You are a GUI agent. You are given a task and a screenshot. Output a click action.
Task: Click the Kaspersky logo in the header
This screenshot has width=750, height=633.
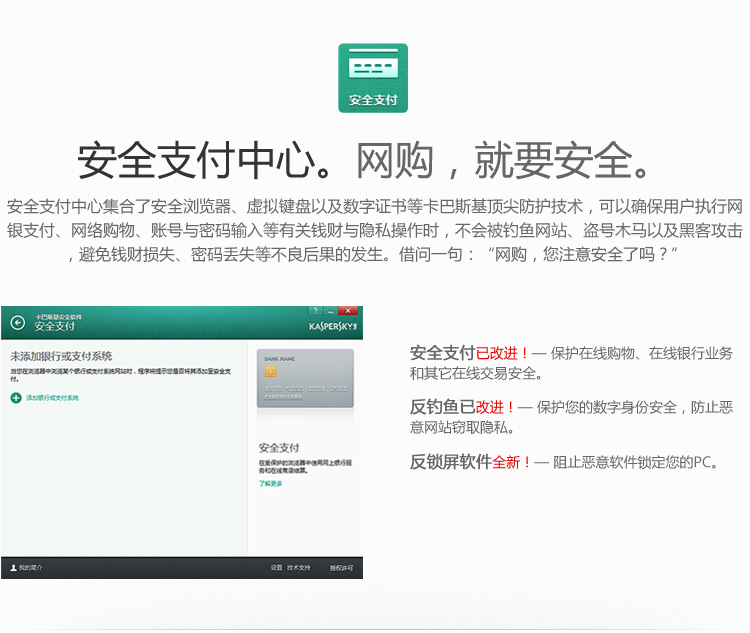332,326
